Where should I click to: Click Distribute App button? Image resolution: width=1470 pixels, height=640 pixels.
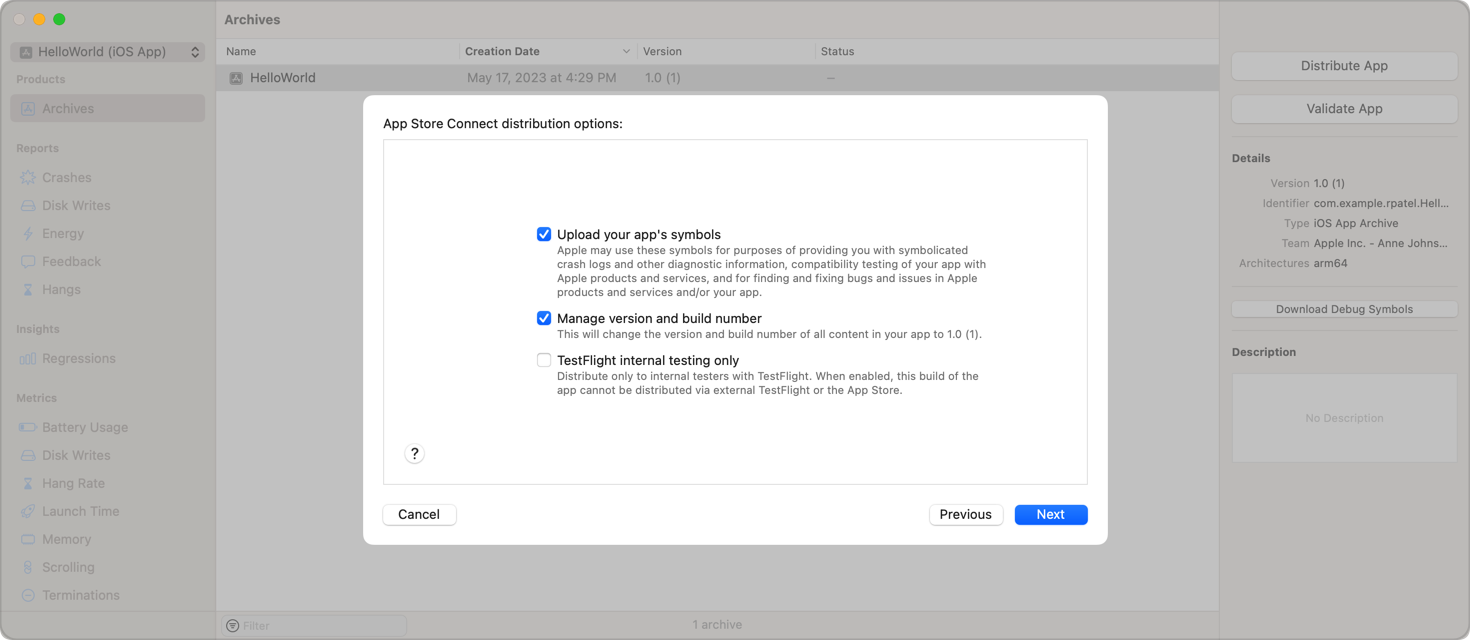[1344, 66]
